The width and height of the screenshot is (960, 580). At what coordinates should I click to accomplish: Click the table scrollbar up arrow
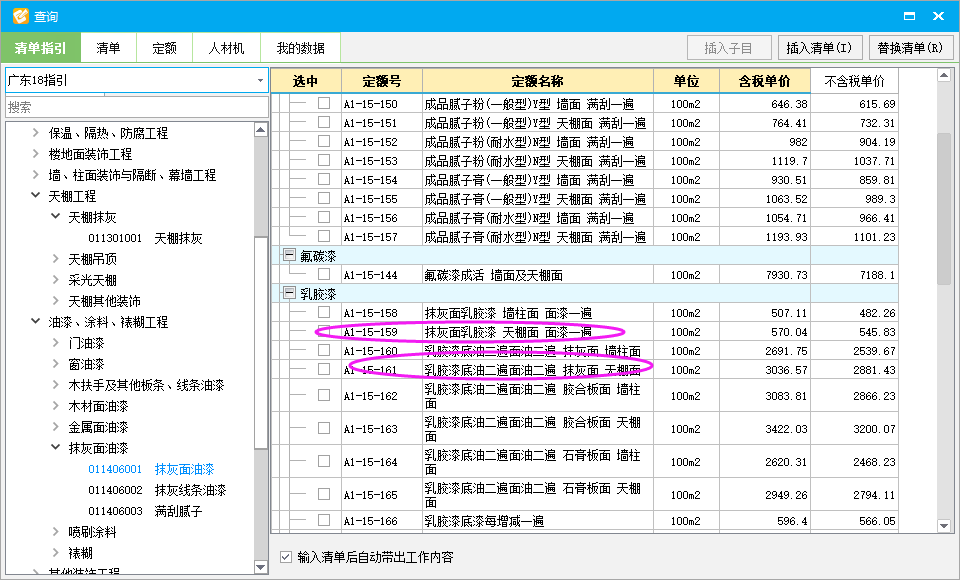pos(943,75)
